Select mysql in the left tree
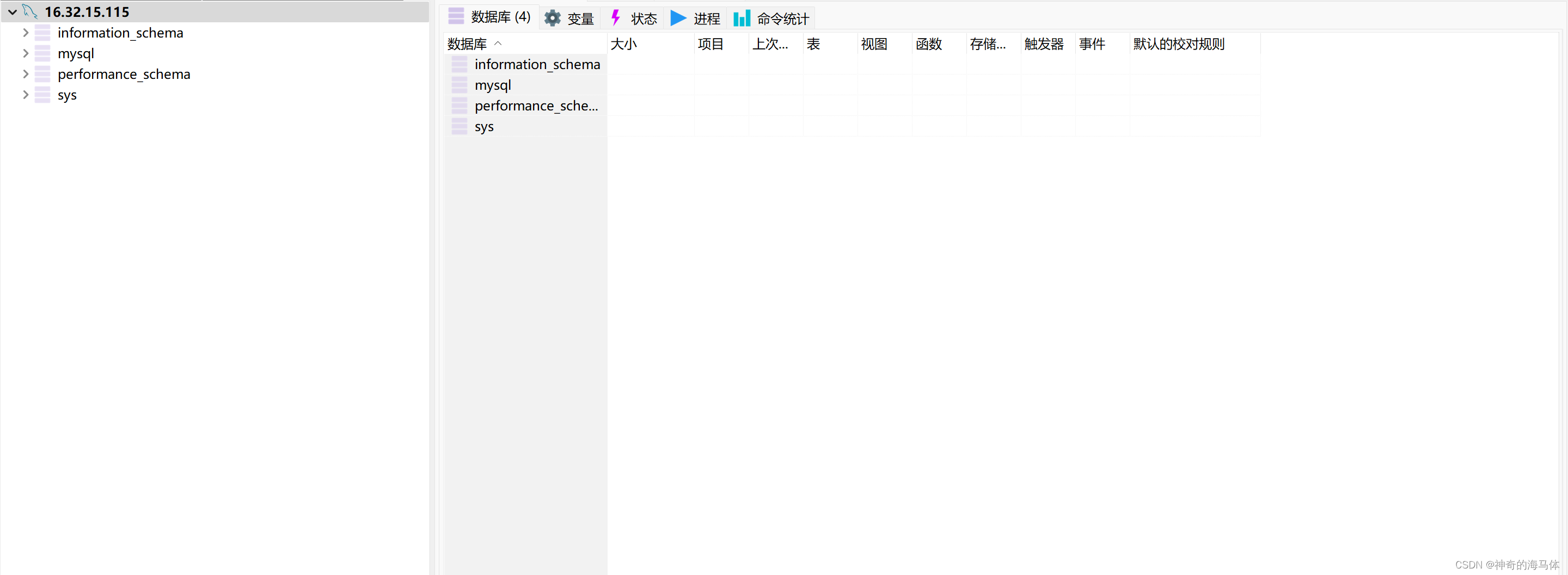 [x=76, y=53]
